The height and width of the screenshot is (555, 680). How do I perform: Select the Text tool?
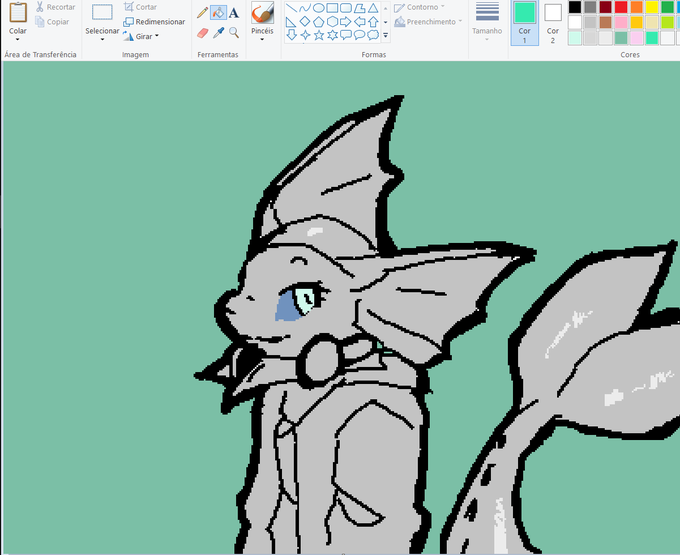234,13
